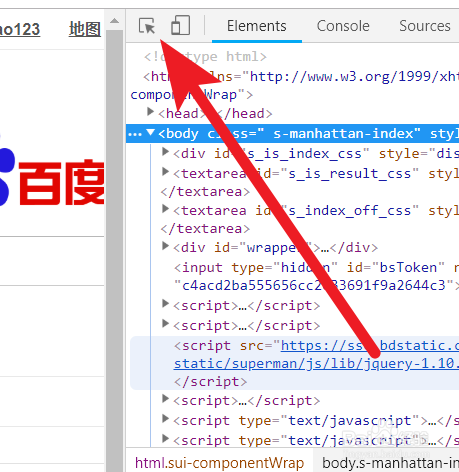This screenshot has height=472, width=459.
Task: Expand last script type text/javascript node
Action: click(x=165, y=439)
